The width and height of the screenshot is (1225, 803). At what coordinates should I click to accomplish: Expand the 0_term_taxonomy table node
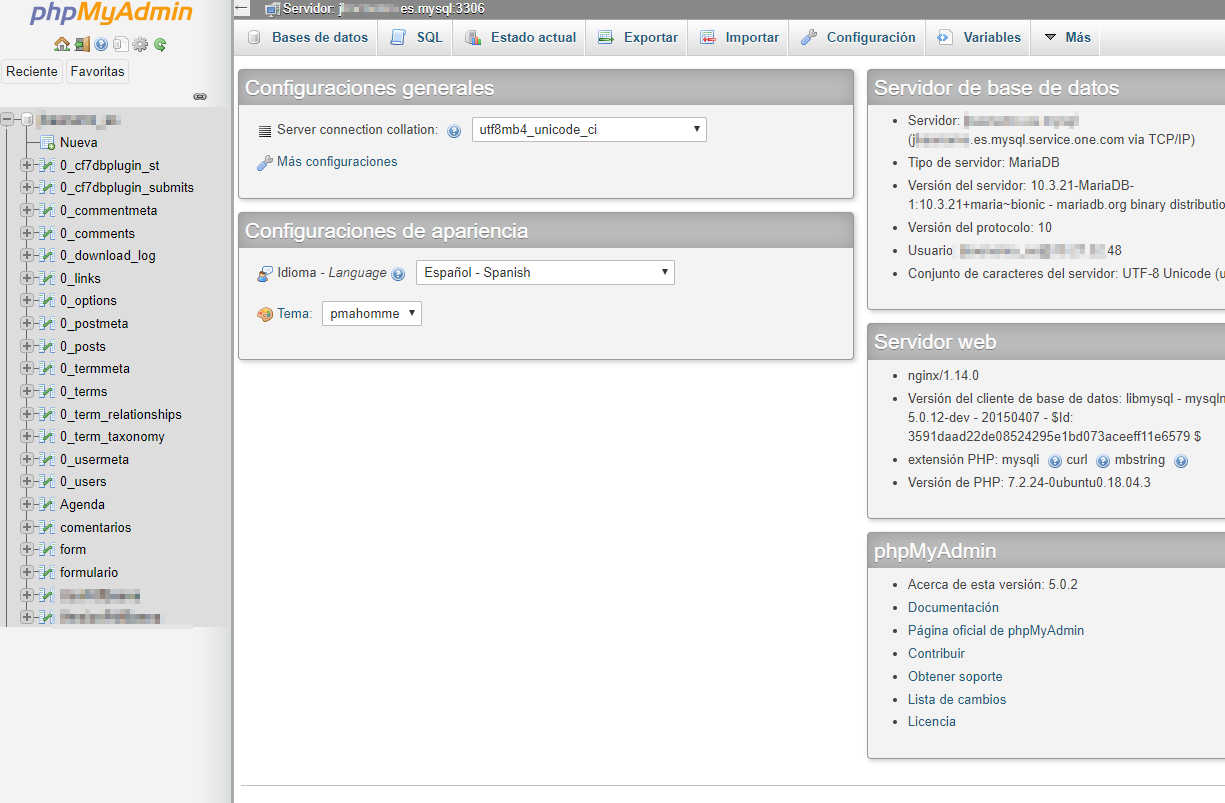[27, 436]
